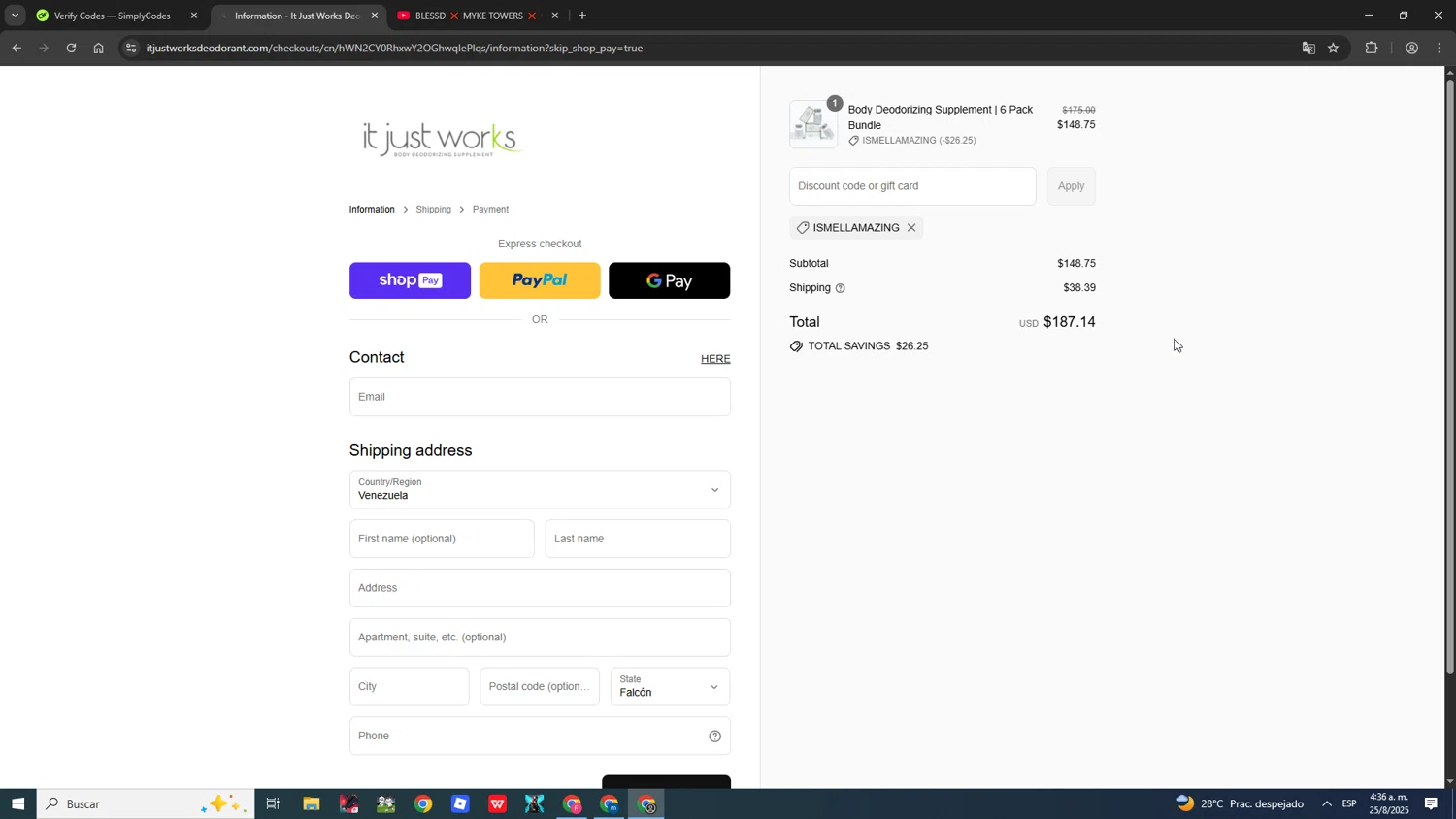Viewport: 1456px width, 819px height.
Task: Focus the Phone field
Action: click(x=540, y=737)
